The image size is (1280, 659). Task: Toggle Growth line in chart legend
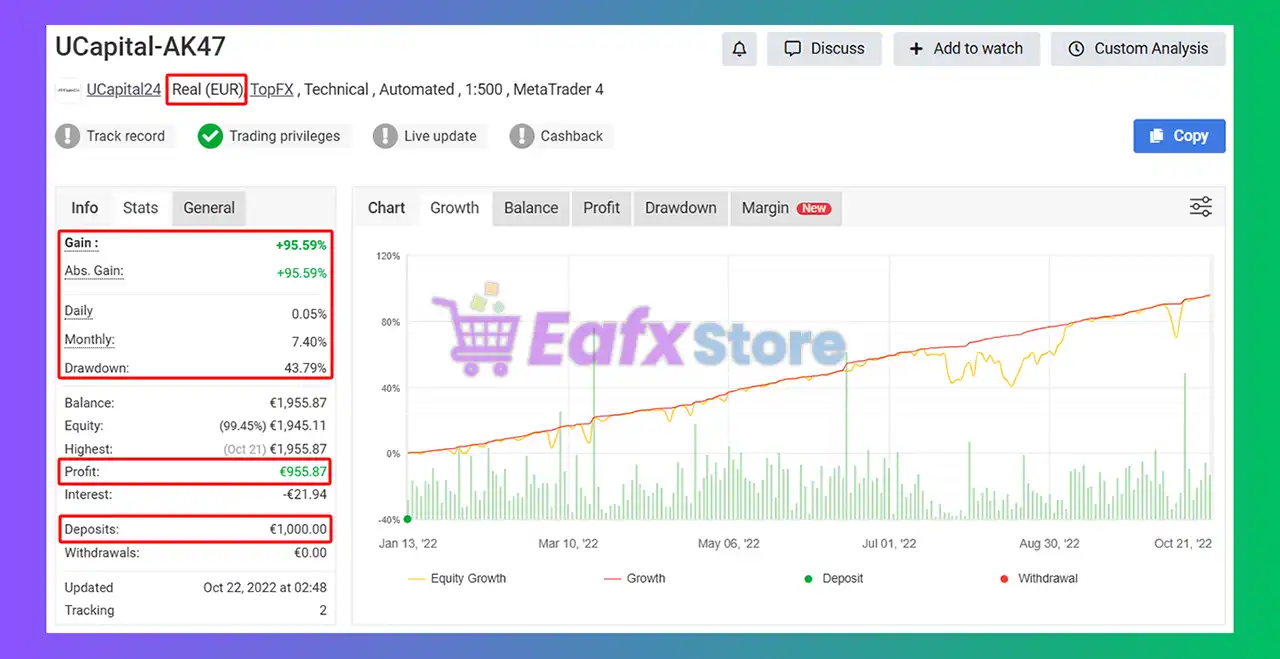tap(634, 578)
